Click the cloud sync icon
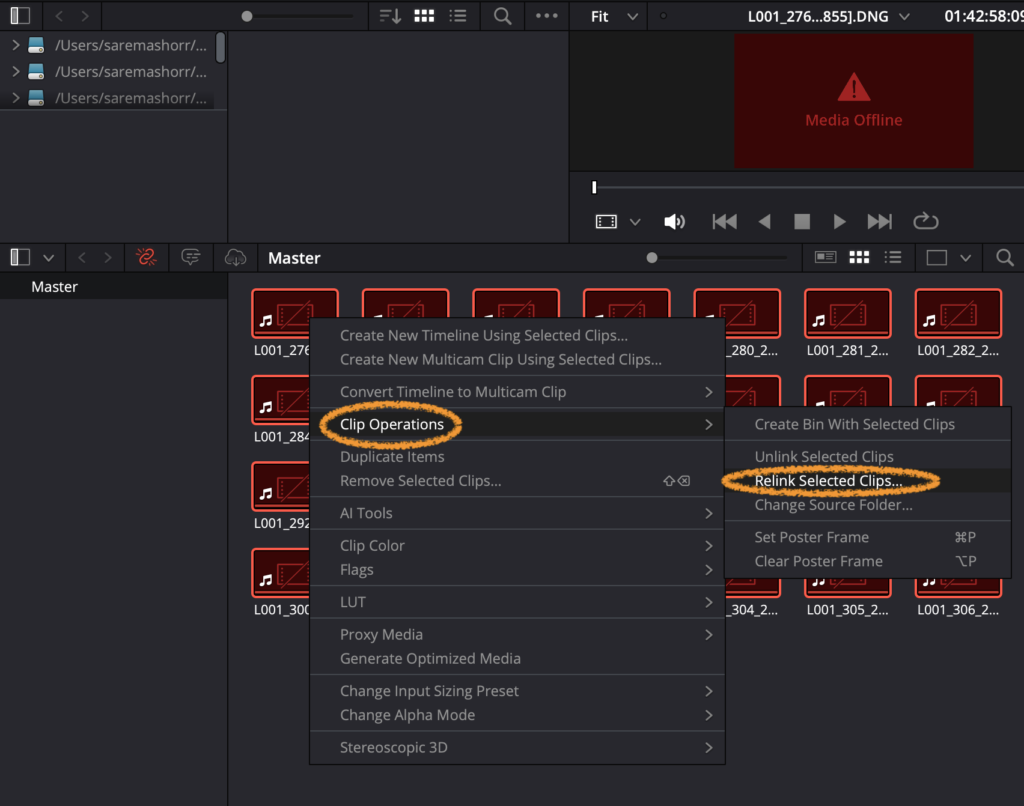Screen dimensions: 1024x806 (235, 258)
